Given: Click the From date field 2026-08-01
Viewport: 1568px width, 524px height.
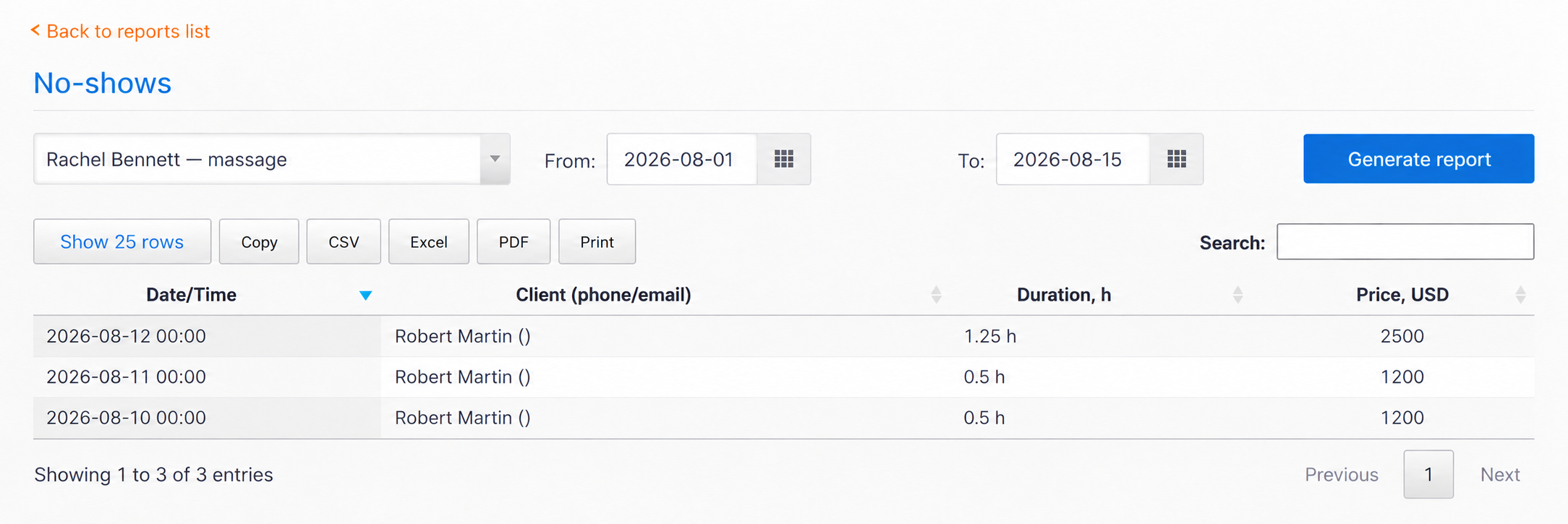Looking at the screenshot, I should tap(682, 159).
